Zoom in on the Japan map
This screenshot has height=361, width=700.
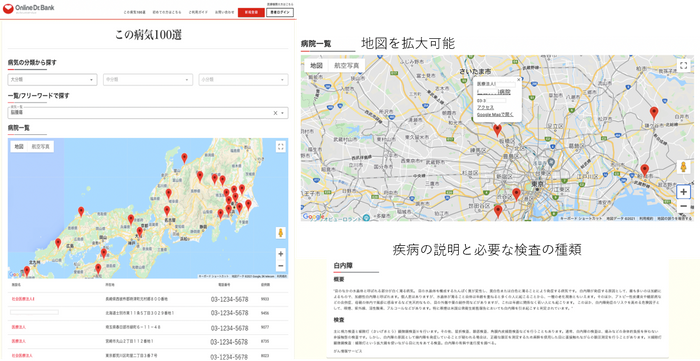280,254
